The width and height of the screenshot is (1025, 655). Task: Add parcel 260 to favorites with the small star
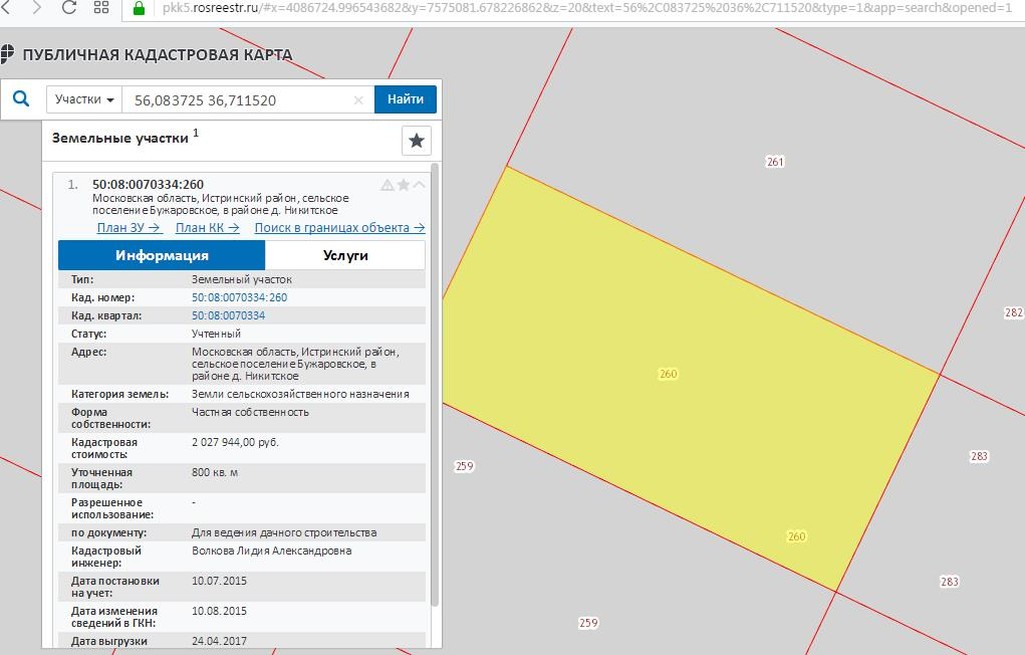404,185
